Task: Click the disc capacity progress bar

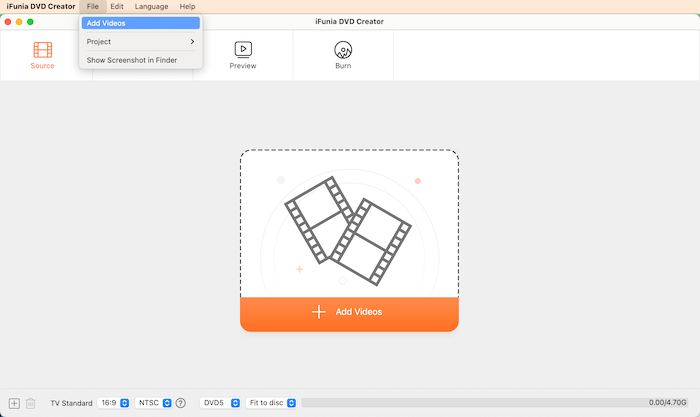Action: (470, 403)
